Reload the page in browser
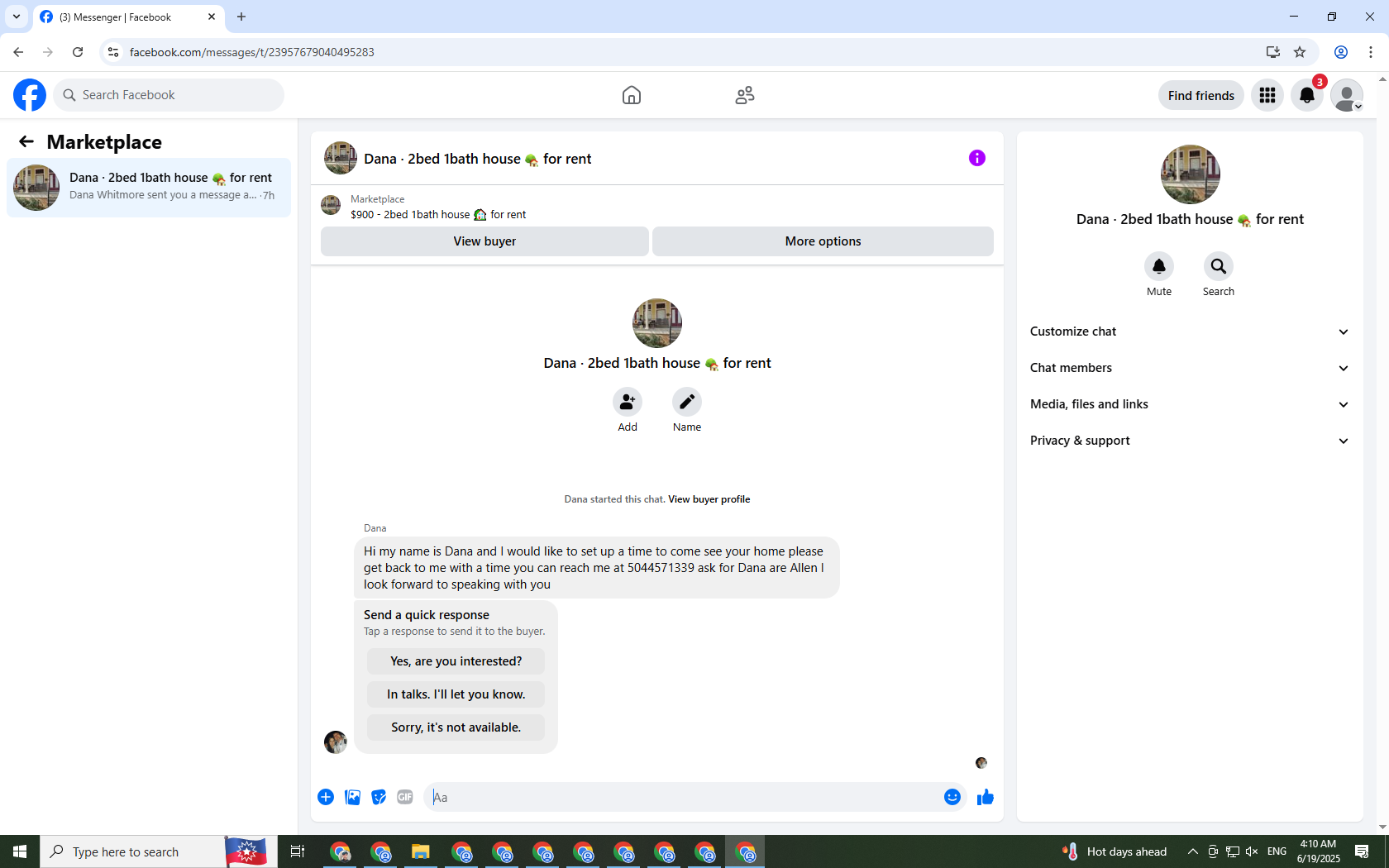 78,52
